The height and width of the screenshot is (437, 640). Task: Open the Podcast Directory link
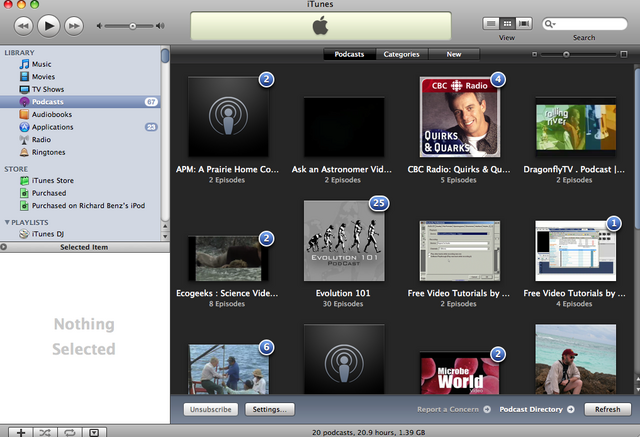point(537,409)
